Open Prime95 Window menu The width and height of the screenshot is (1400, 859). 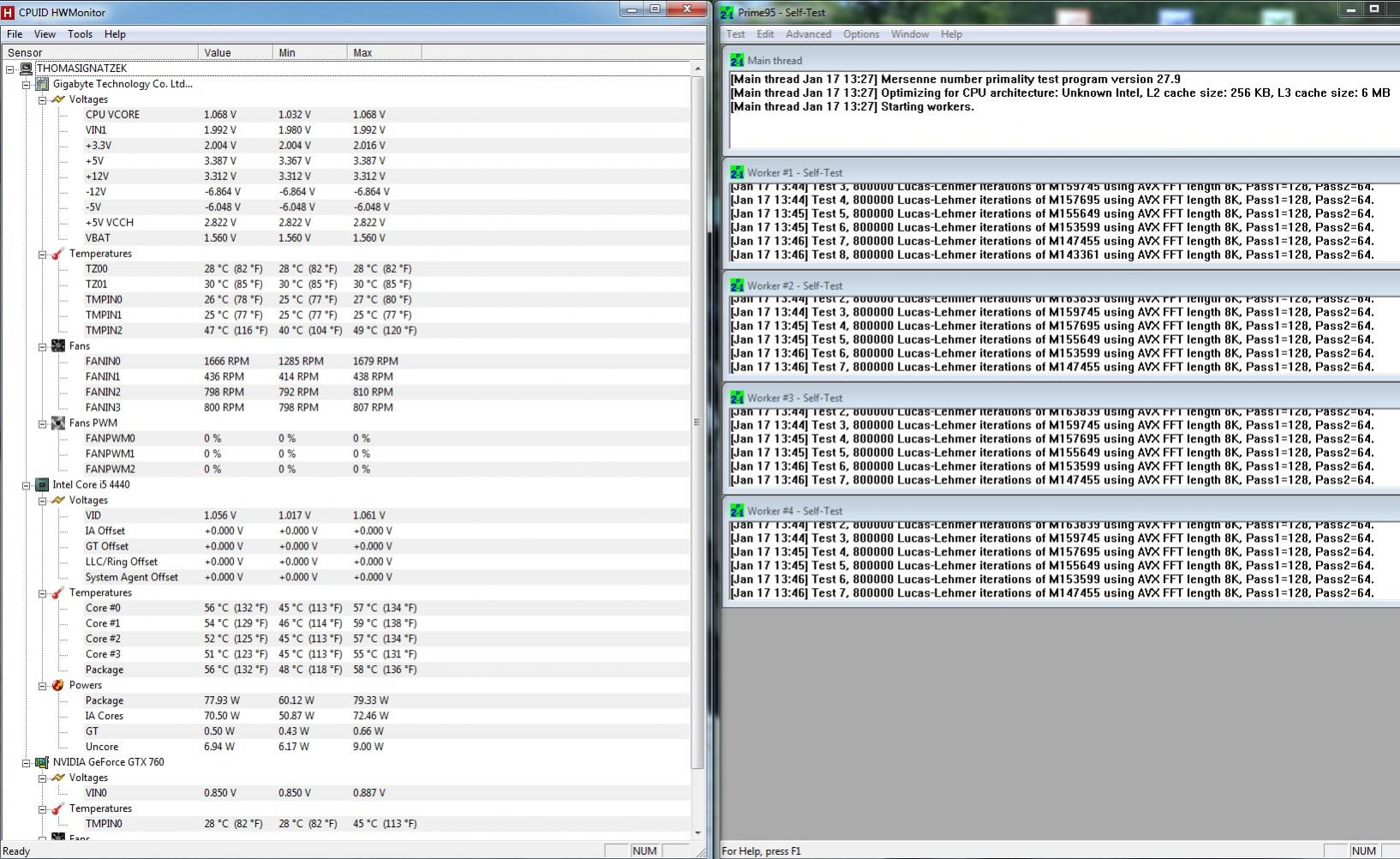coord(910,34)
